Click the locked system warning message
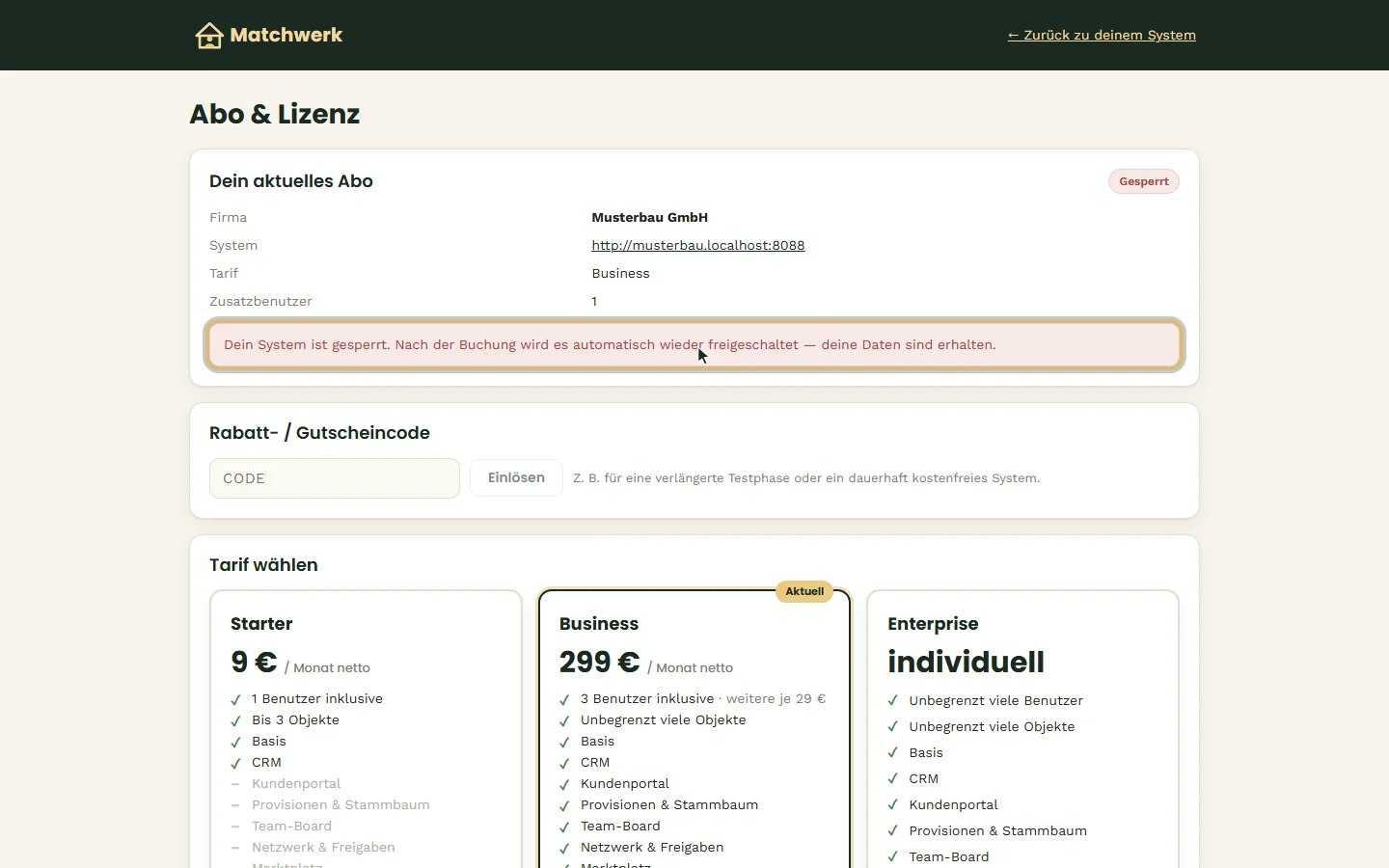 tap(694, 345)
